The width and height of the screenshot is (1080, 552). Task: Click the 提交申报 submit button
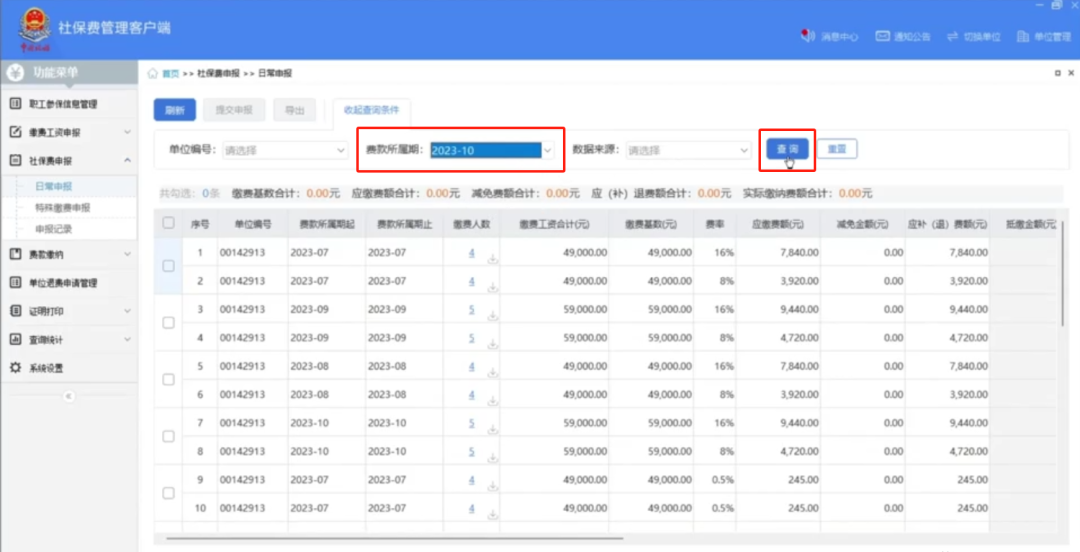[x=234, y=110]
